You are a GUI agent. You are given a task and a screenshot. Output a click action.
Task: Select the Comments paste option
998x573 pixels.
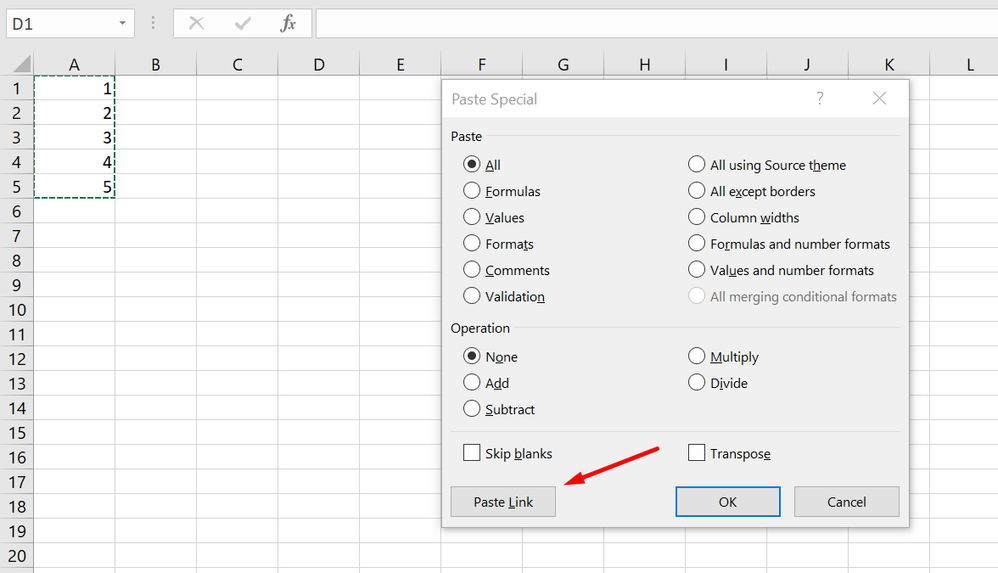[x=472, y=269]
